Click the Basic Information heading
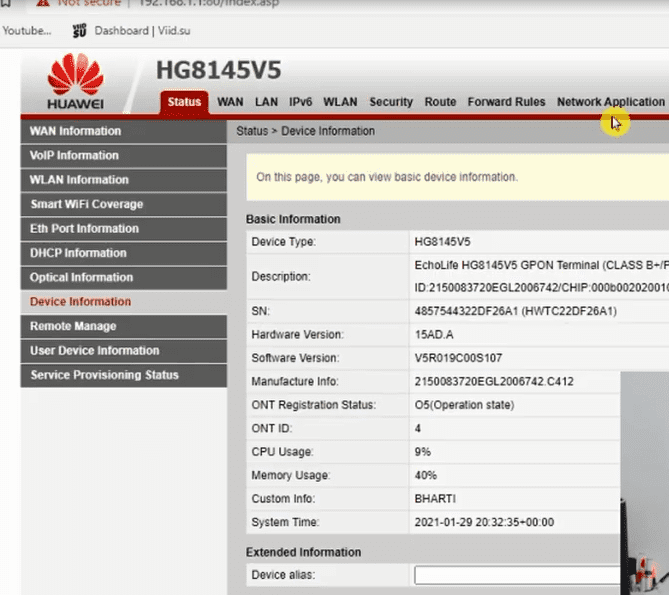This screenshot has height=595, width=669. (293, 219)
